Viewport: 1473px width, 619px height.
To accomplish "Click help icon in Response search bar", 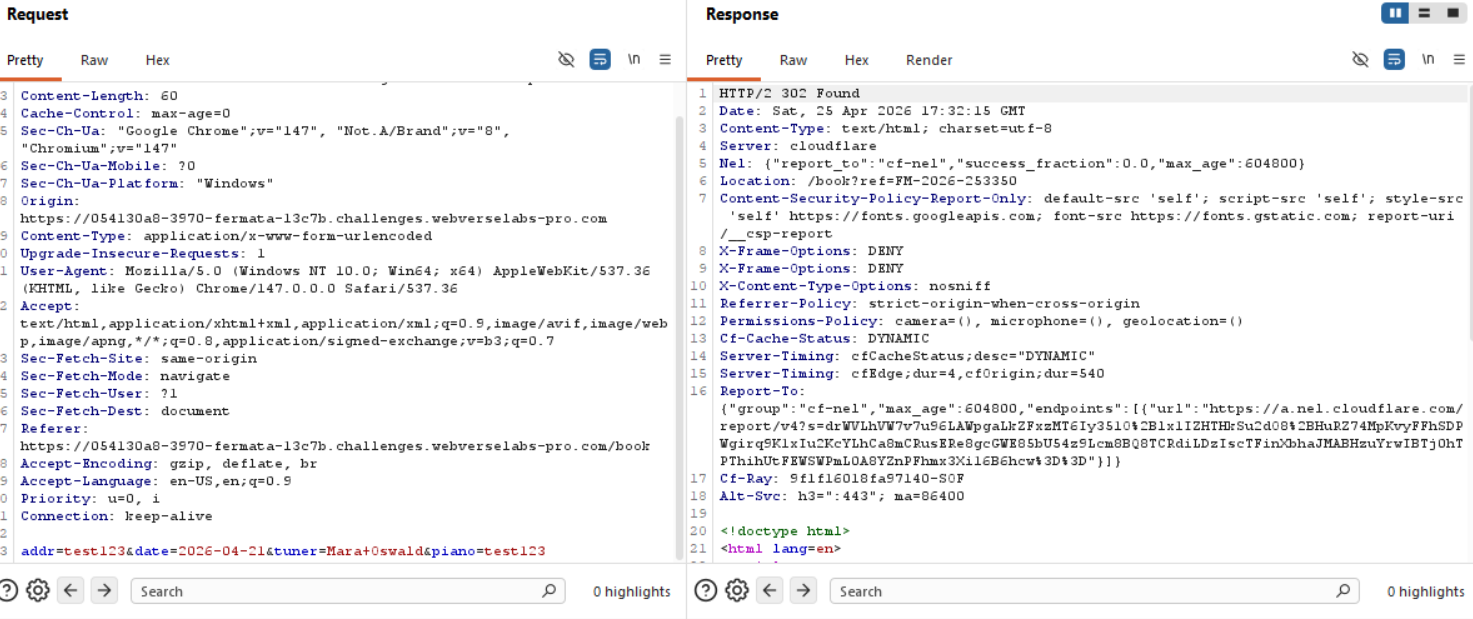I will 706,591.
